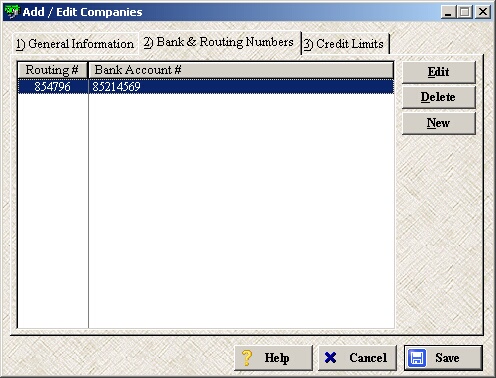This screenshot has width=496, height=378.
Task: Minimize the Add / Edit Companies window
Action: pos(448,12)
